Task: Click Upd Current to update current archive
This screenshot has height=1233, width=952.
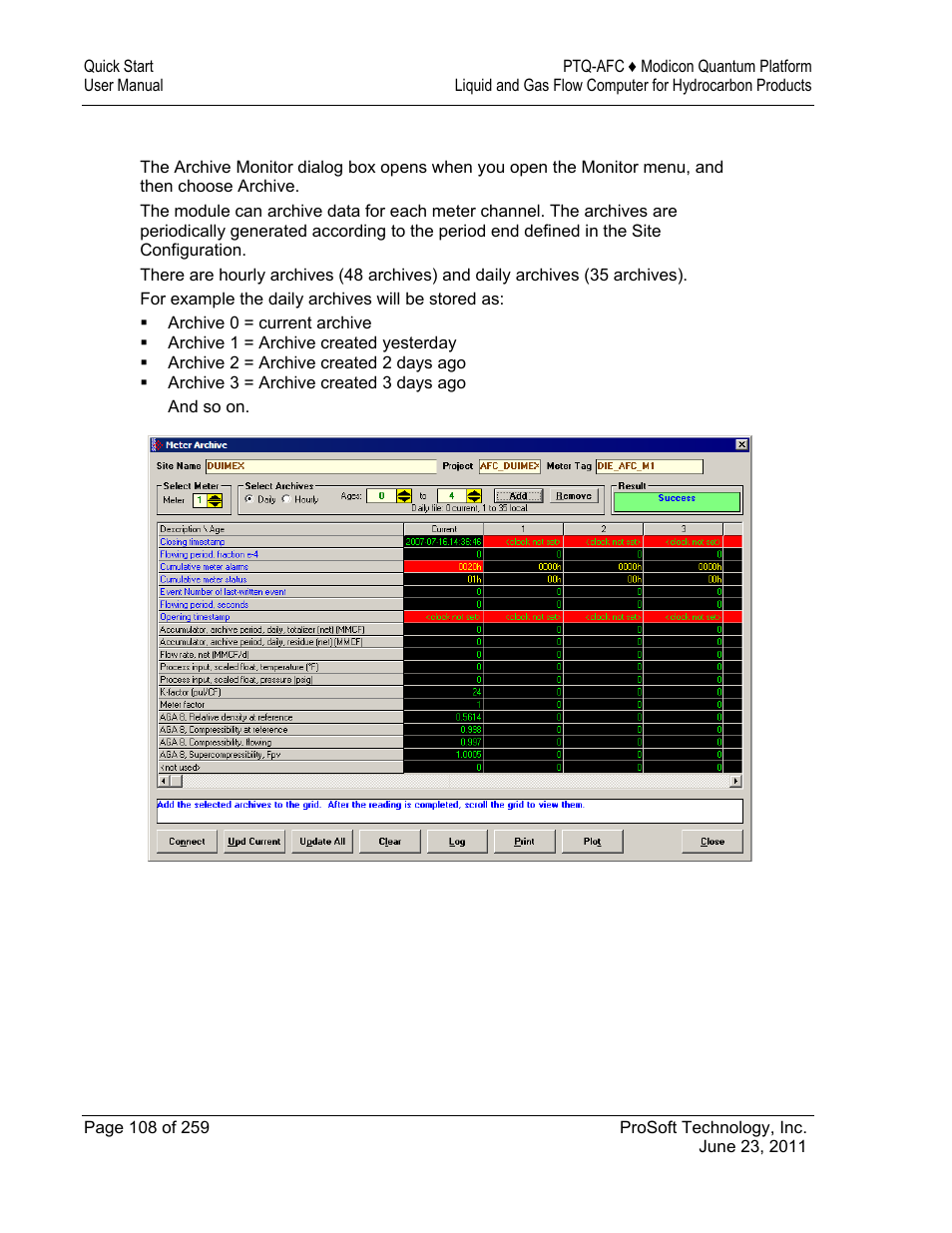Action: click(x=253, y=841)
